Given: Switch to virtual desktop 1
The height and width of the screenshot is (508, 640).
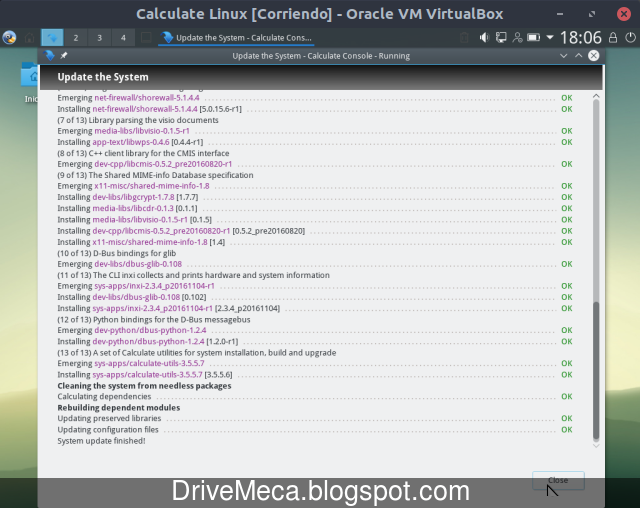Looking at the screenshot, I should click(52, 38).
